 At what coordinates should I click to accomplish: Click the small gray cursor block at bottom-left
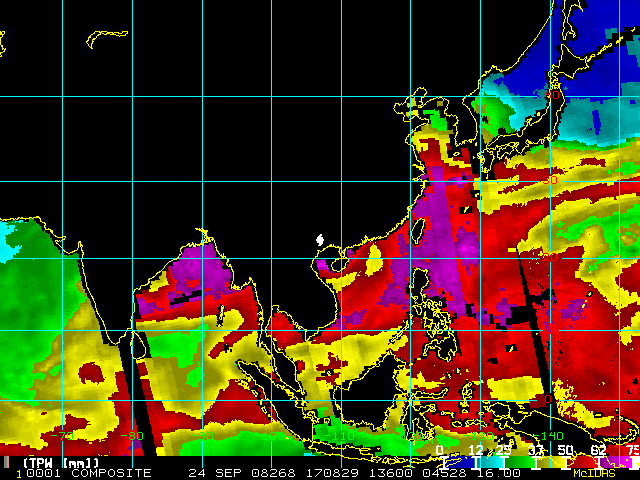point(5,462)
